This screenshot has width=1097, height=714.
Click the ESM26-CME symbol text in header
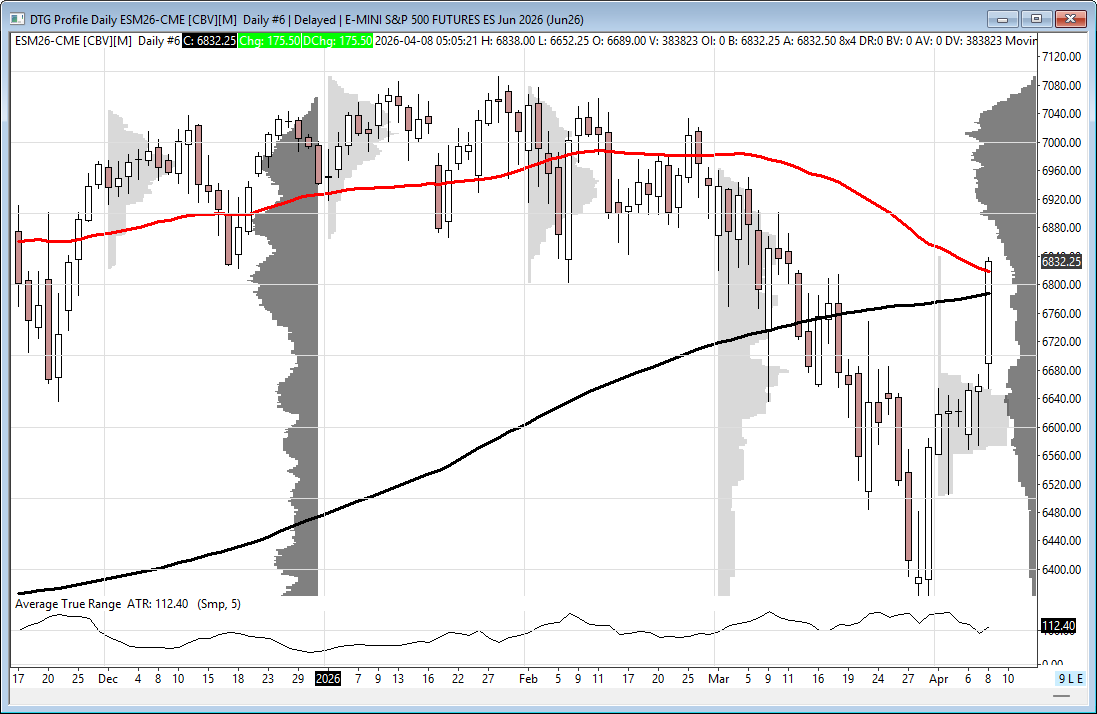(47, 40)
